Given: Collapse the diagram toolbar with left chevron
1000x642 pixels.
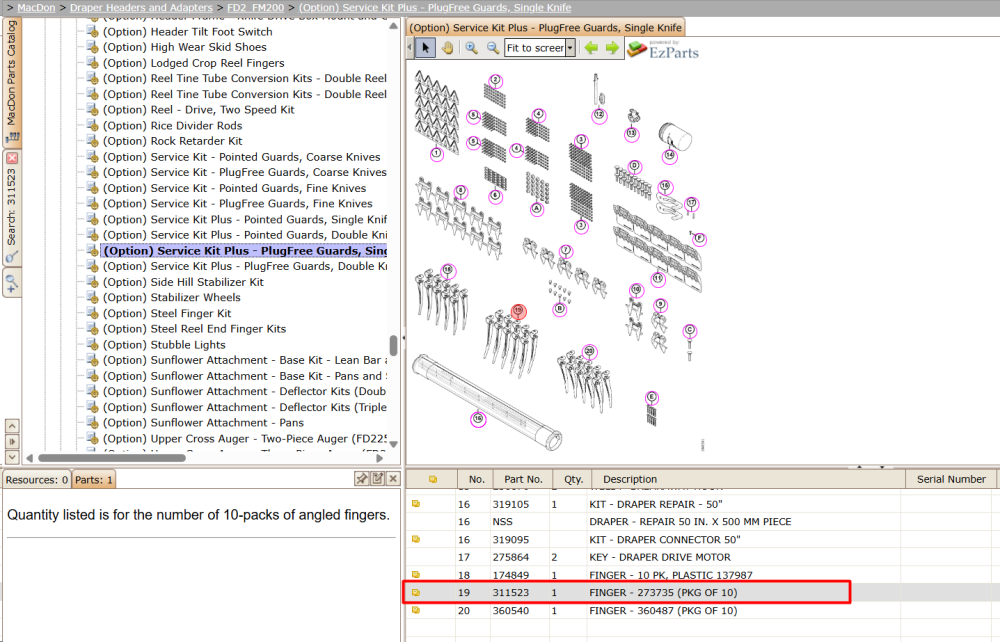Looking at the screenshot, I should [410, 48].
